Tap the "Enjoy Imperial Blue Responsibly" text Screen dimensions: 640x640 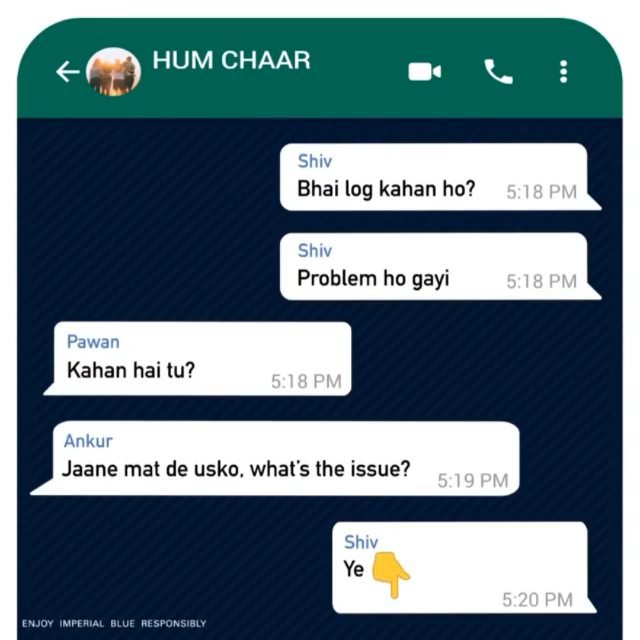coord(114,624)
